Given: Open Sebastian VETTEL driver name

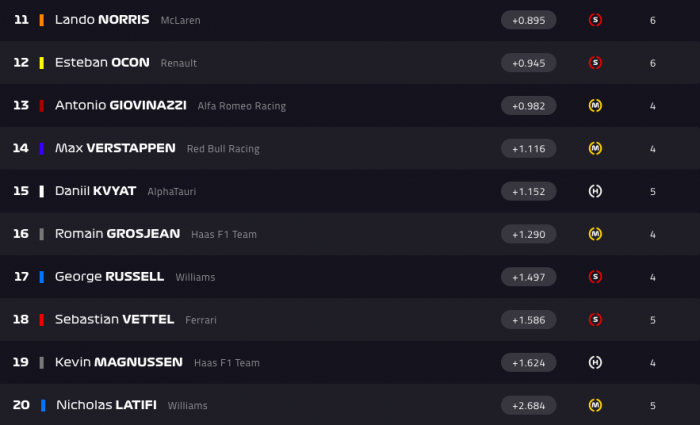Looking at the screenshot, I should pos(114,319).
